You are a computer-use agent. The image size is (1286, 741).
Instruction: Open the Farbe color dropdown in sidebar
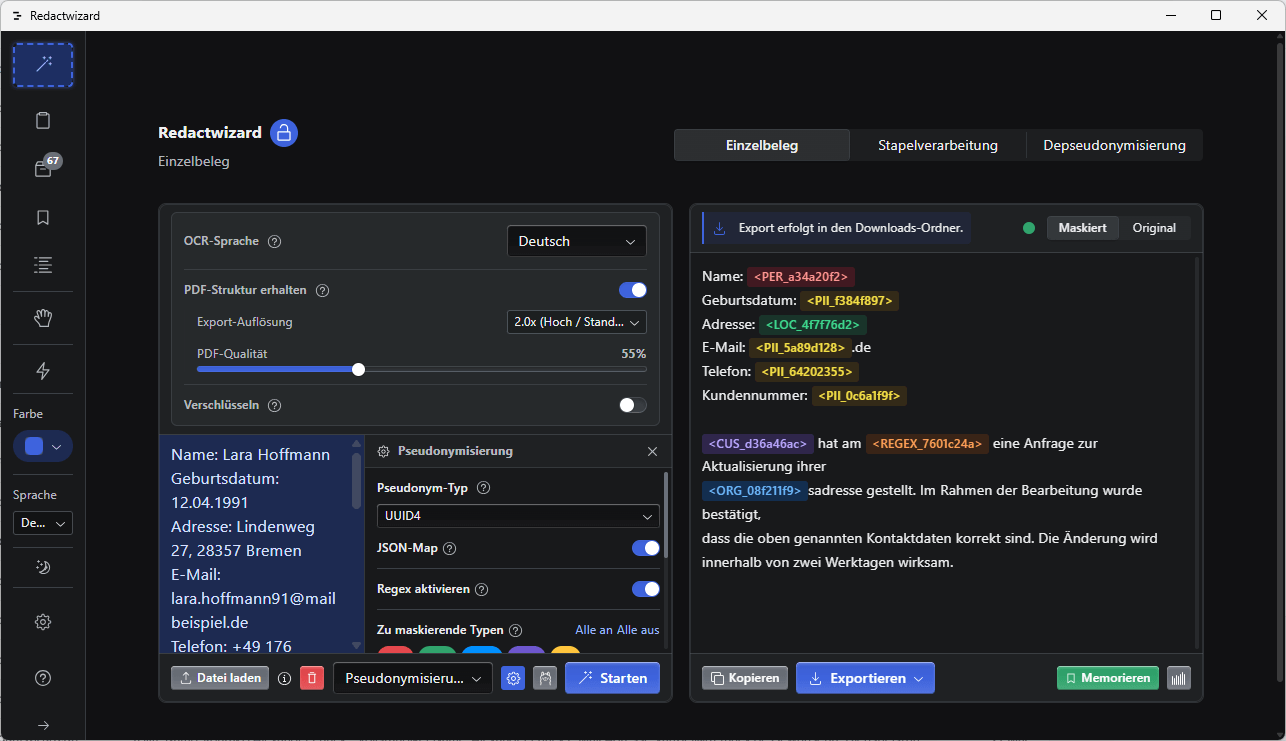click(43, 446)
